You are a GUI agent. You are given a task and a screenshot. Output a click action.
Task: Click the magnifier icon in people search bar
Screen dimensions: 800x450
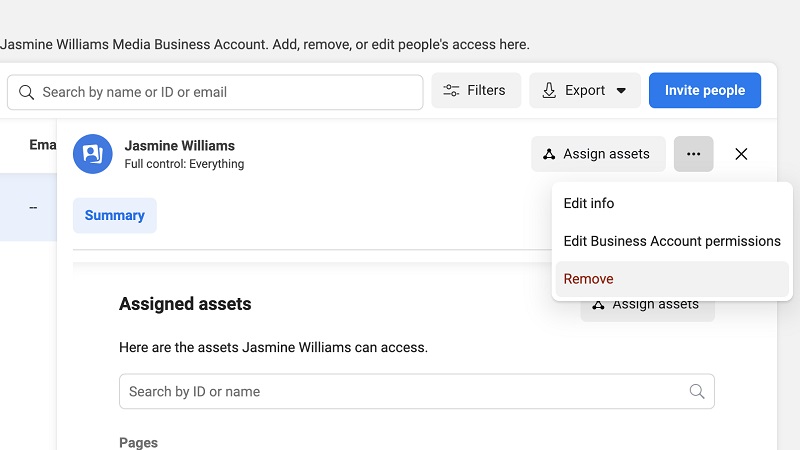pos(26,92)
